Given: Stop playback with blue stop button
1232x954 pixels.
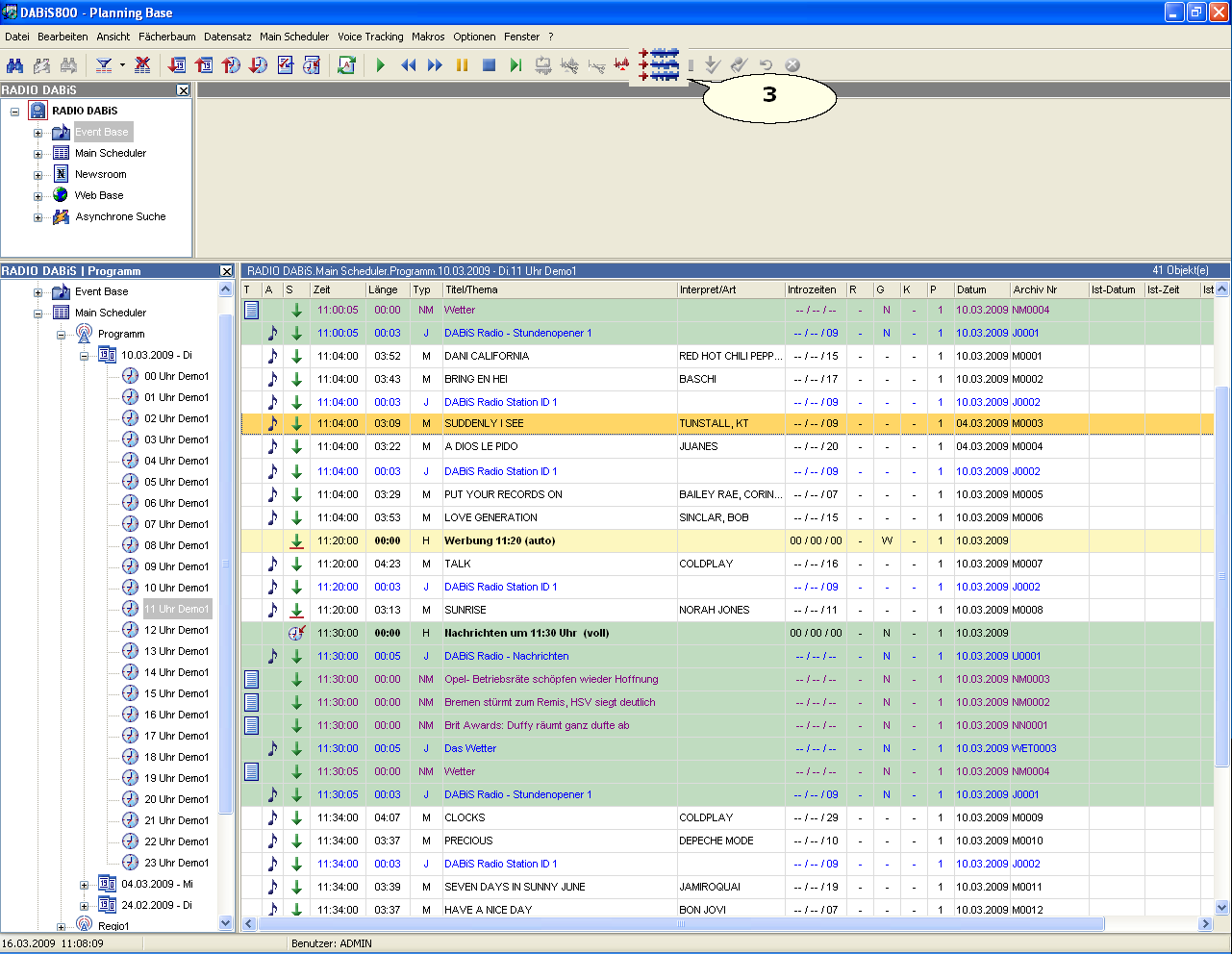Looking at the screenshot, I should (x=489, y=65).
